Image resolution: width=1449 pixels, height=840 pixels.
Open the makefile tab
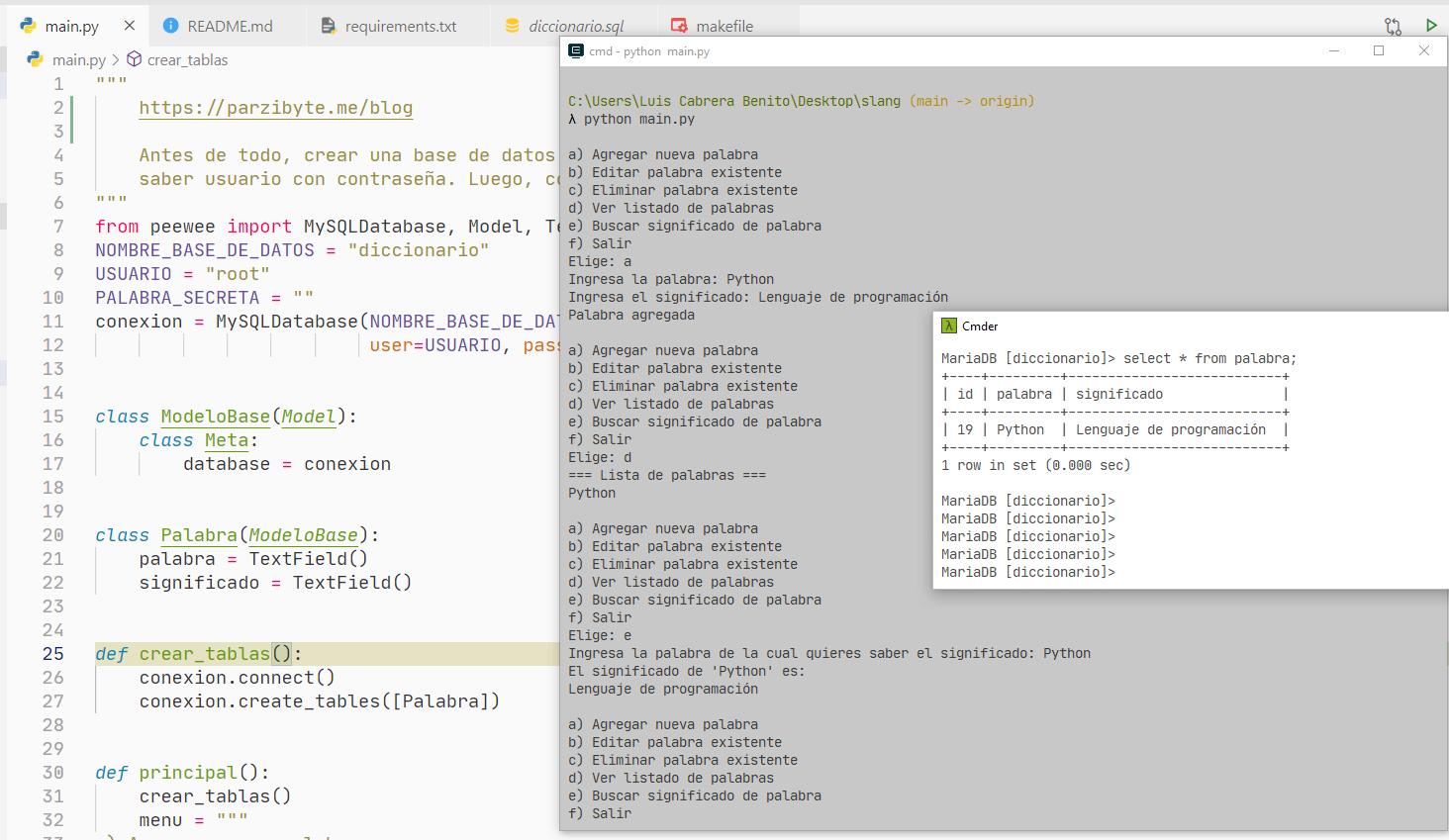click(724, 26)
